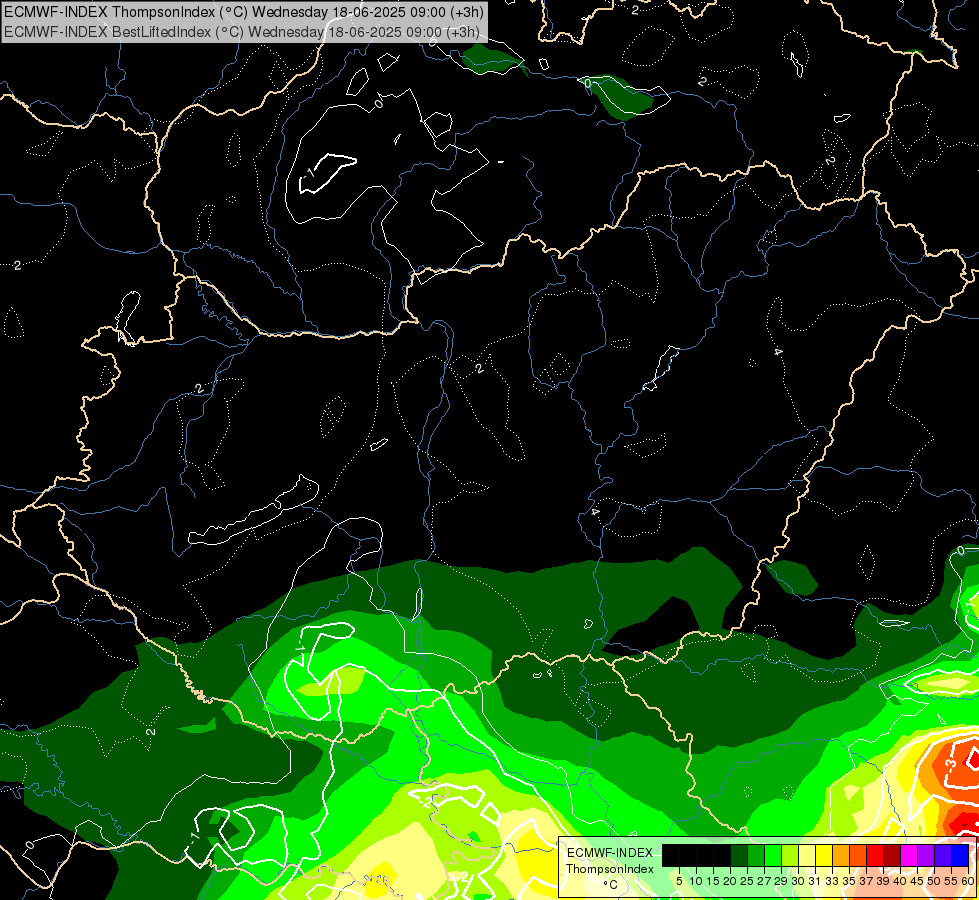Click the legend label ThompsonIndex
This screenshot has width=979, height=900.
point(610,869)
